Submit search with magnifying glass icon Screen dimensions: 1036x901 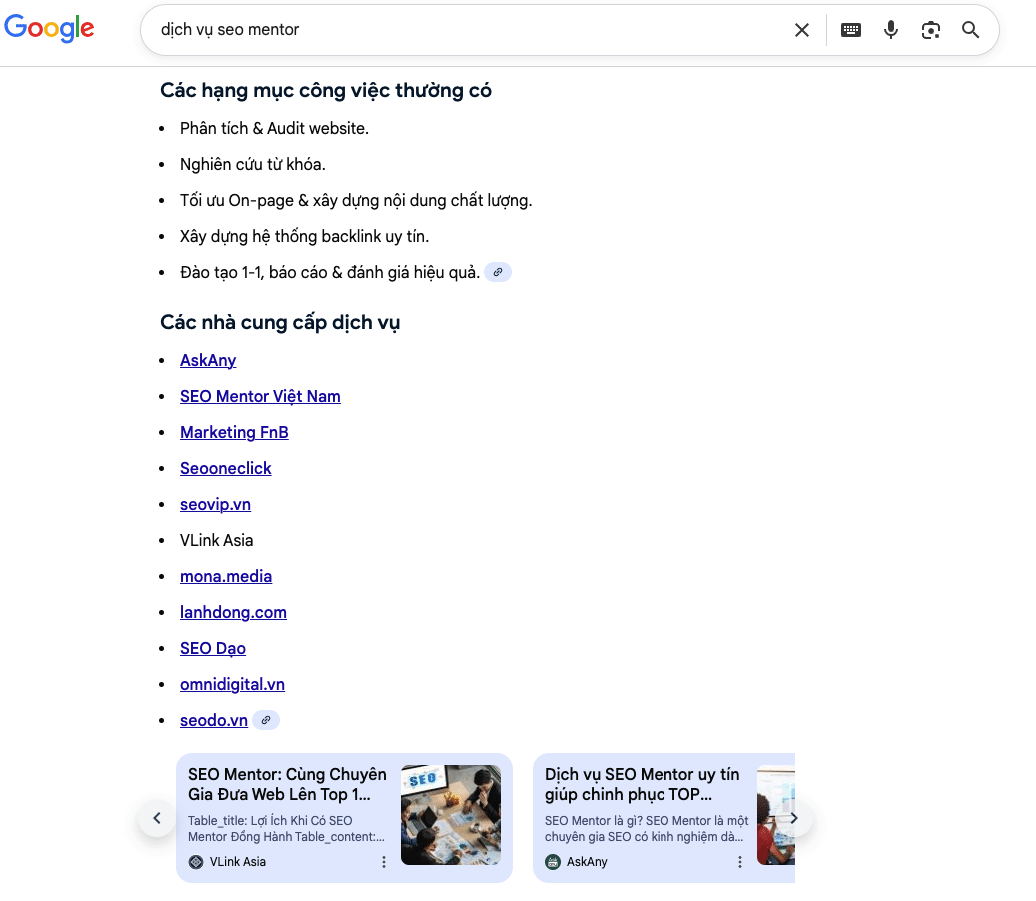coord(970,30)
